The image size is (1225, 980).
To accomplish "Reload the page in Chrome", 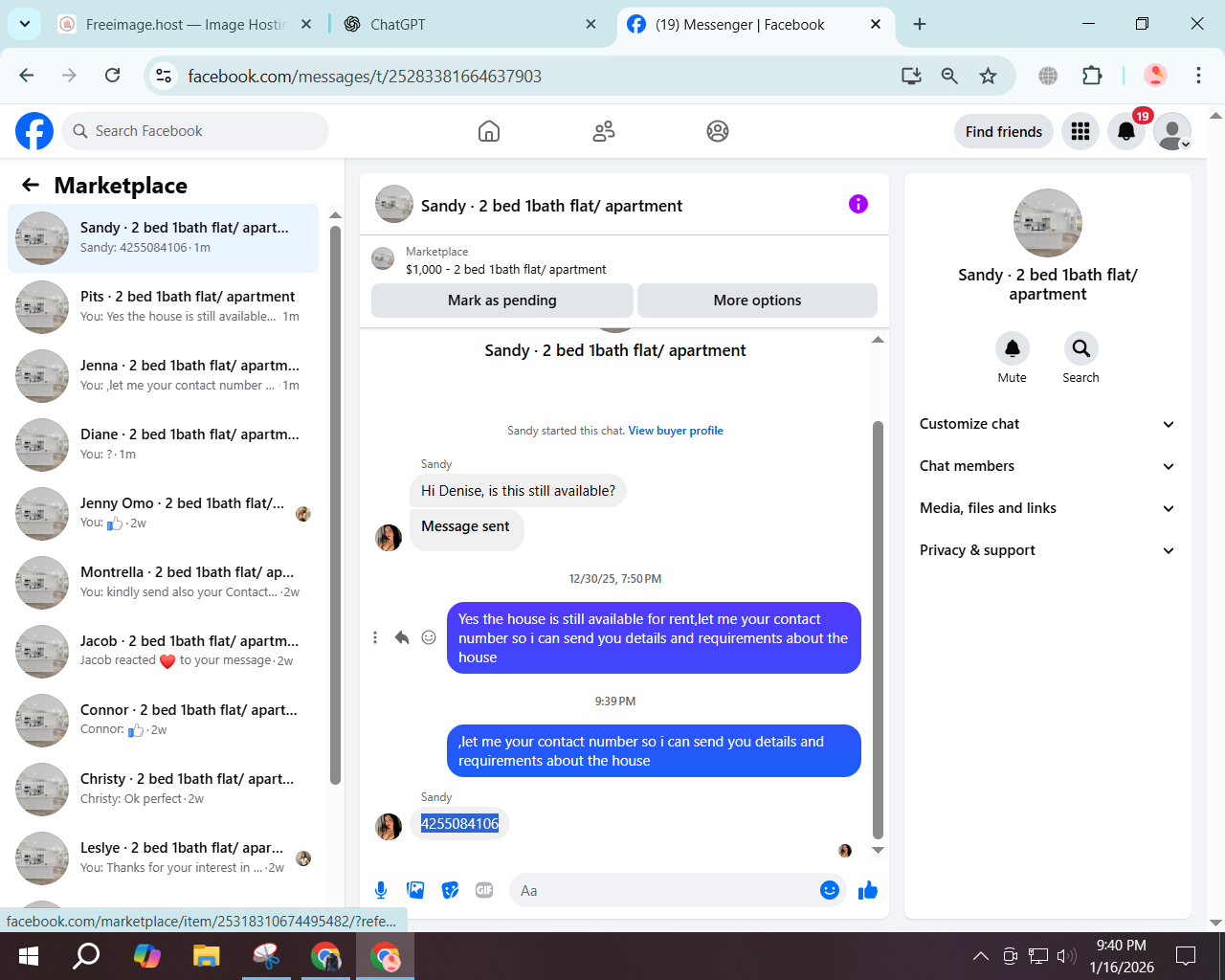I will [113, 76].
